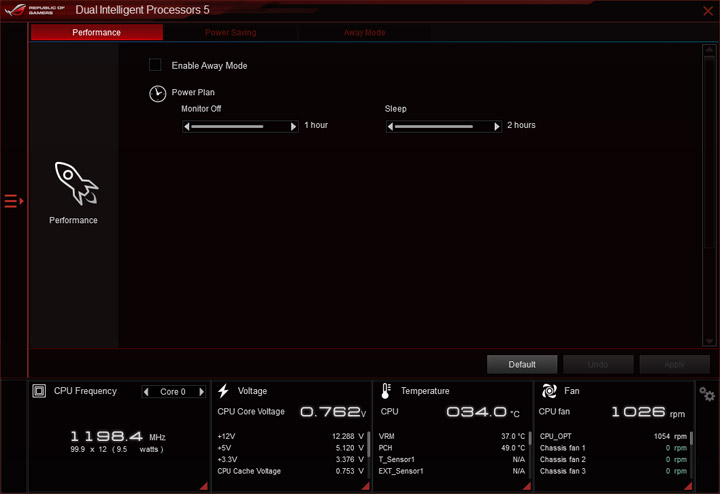Viewport: 720px width, 494px height.
Task: Click the +12V voltage row
Action: coord(291,436)
